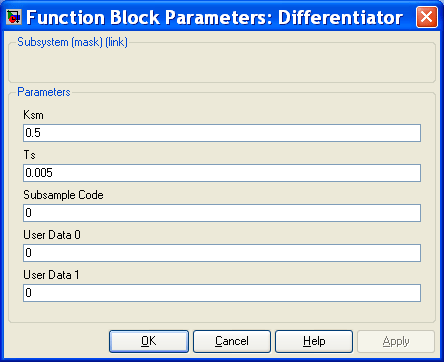Click the Subsample Code label

pyautogui.click(x=63, y=195)
